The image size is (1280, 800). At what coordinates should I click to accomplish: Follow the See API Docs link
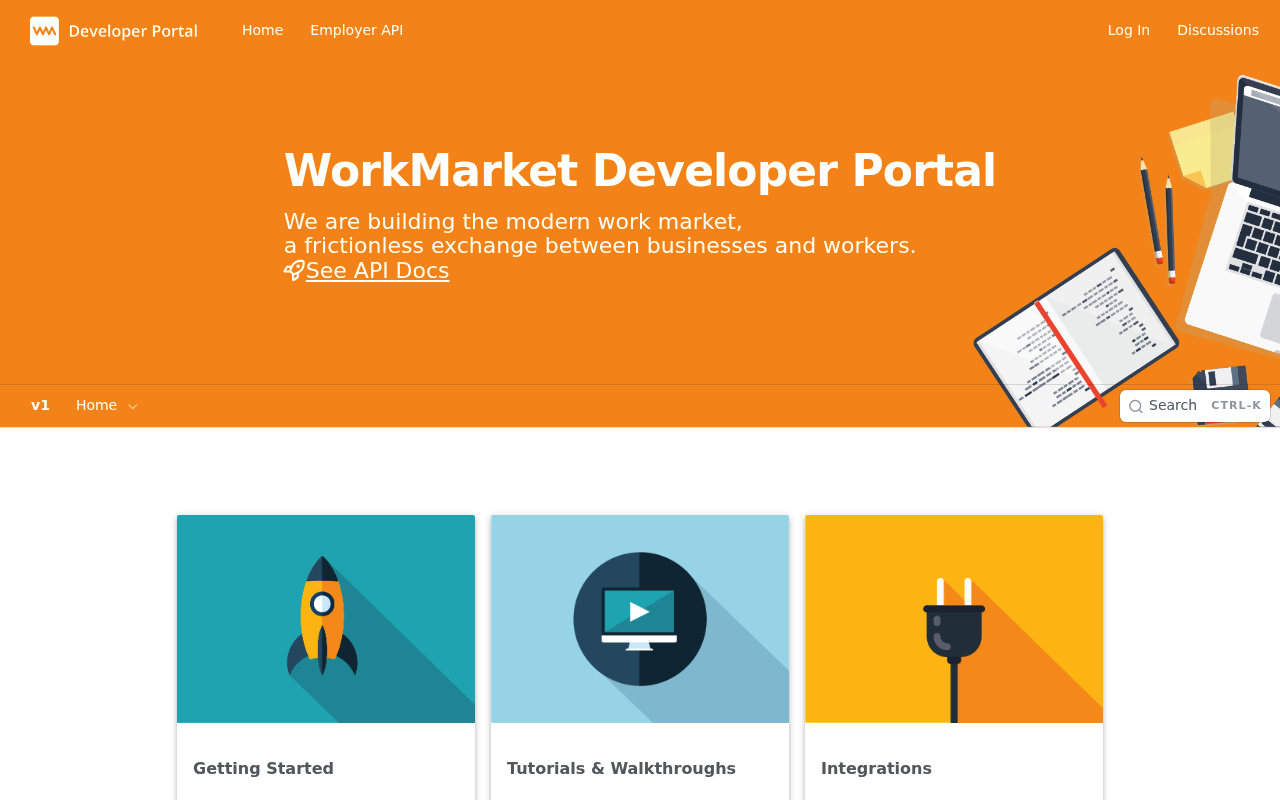click(377, 271)
